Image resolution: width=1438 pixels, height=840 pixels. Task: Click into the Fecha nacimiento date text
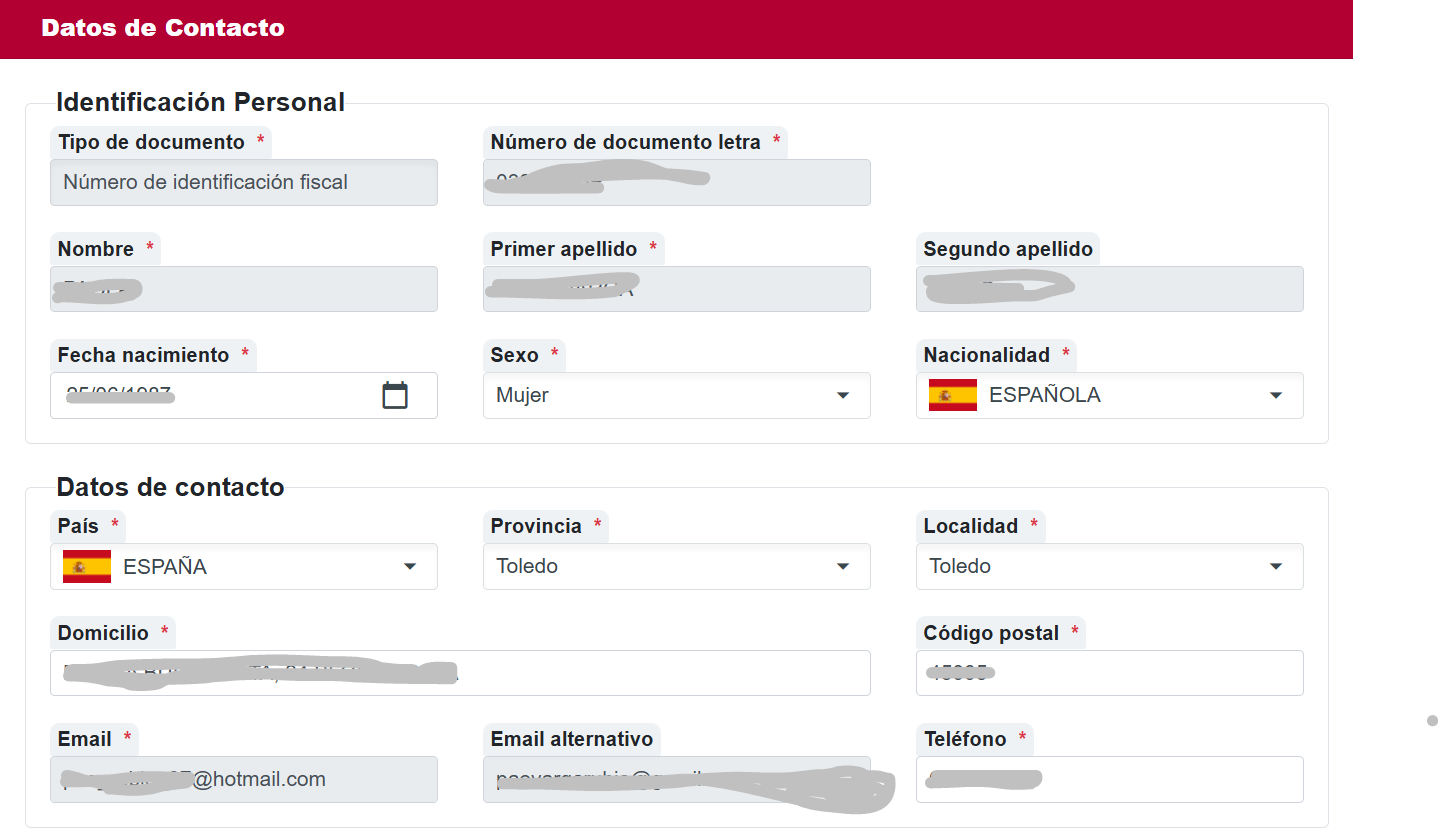[x=200, y=395]
